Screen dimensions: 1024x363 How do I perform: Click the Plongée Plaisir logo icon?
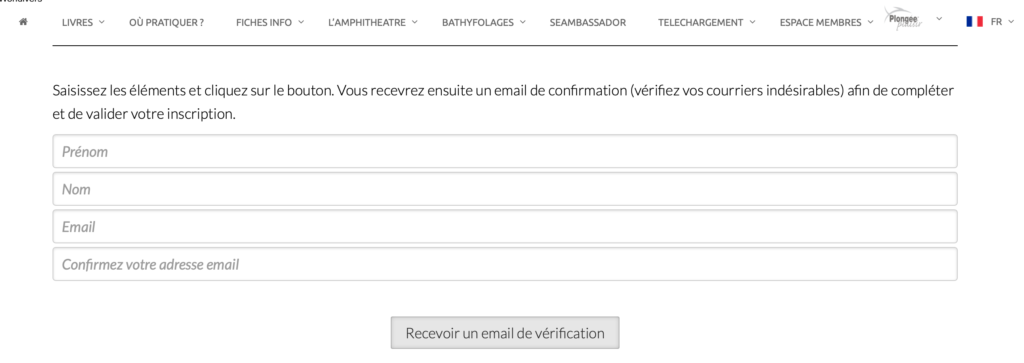tap(904, 20)
